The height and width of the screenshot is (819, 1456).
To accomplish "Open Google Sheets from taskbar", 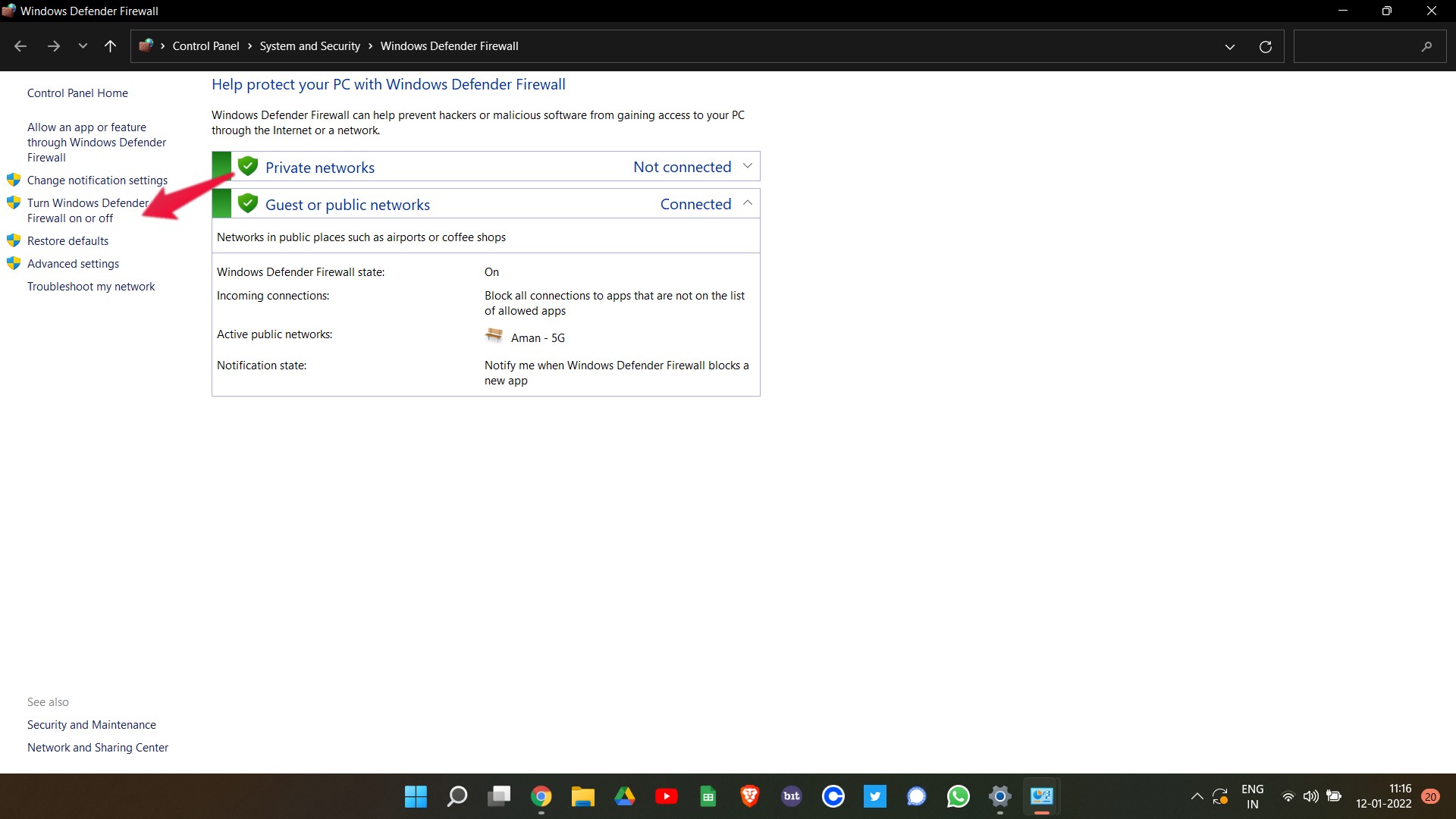I will click(x=708, y=796).
